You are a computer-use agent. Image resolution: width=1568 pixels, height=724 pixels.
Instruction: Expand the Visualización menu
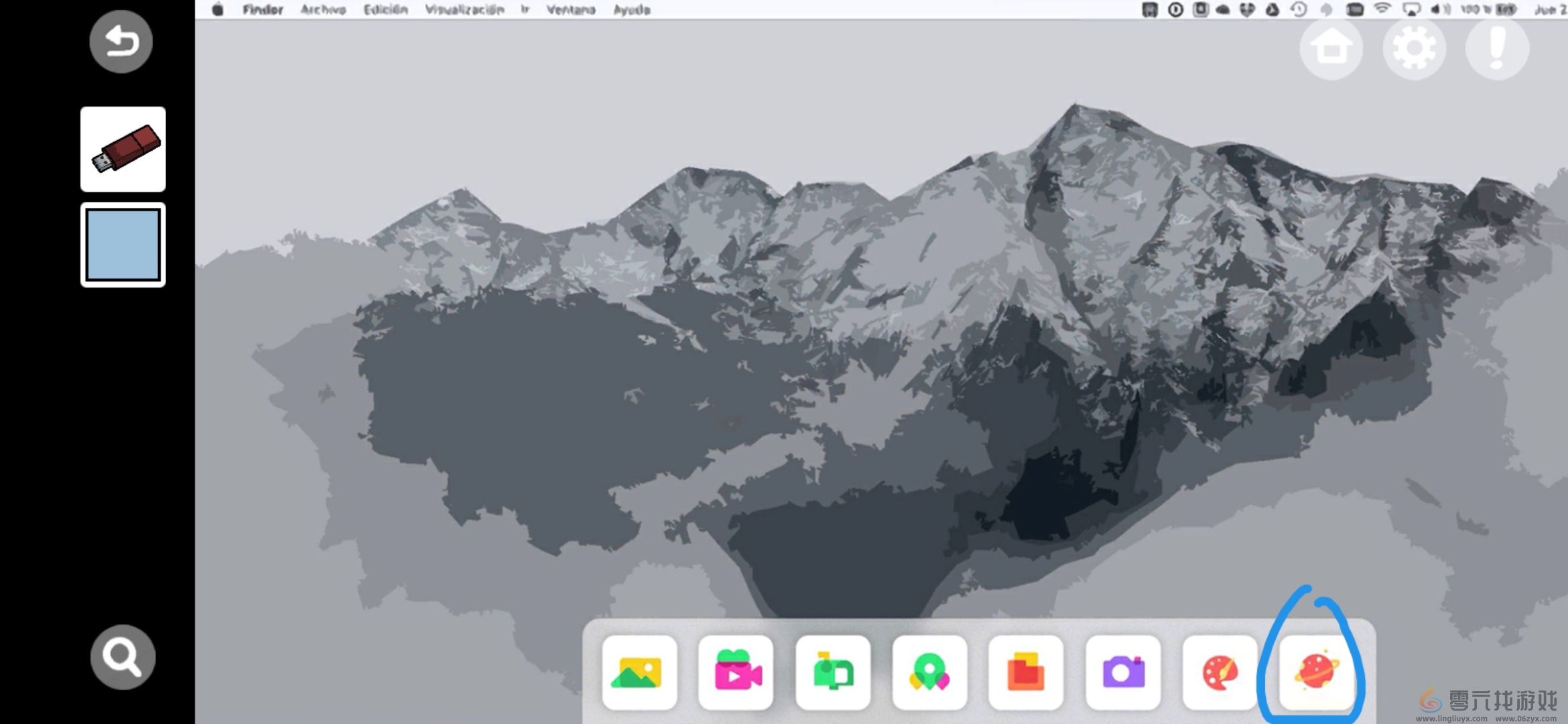(464, 9)
